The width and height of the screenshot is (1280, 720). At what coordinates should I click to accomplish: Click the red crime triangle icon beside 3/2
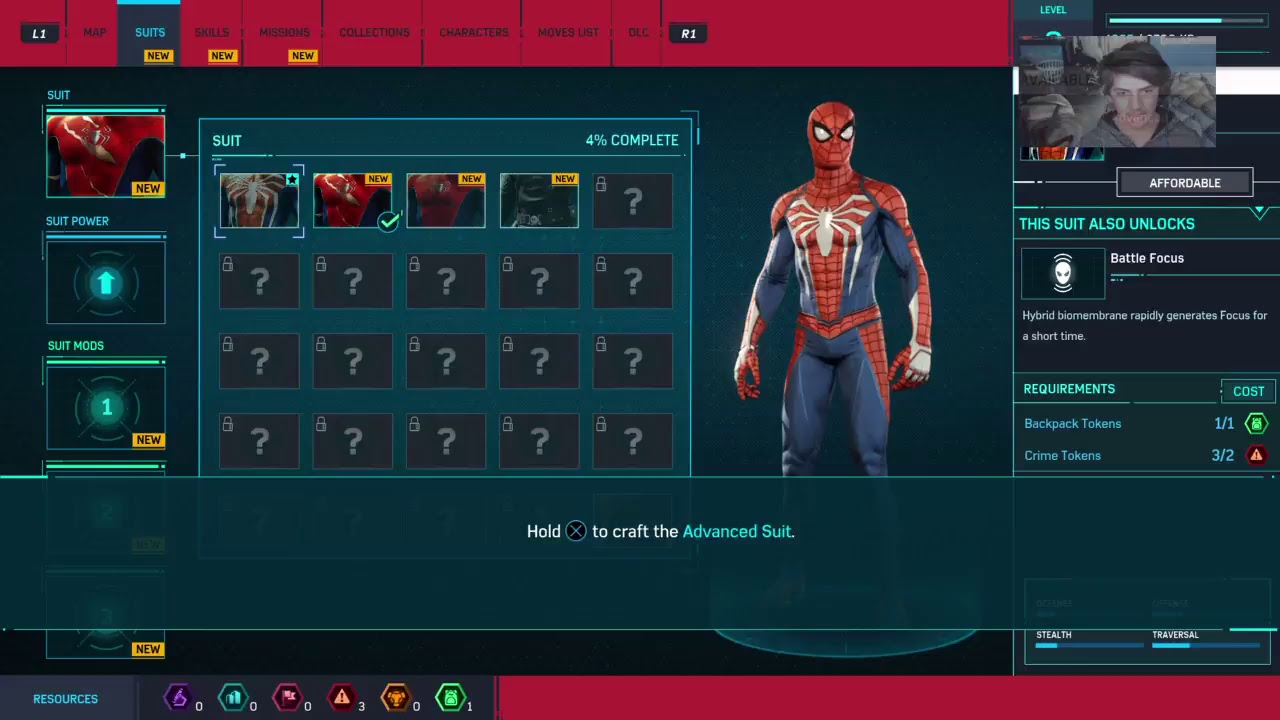click(x=1256, y=455)
